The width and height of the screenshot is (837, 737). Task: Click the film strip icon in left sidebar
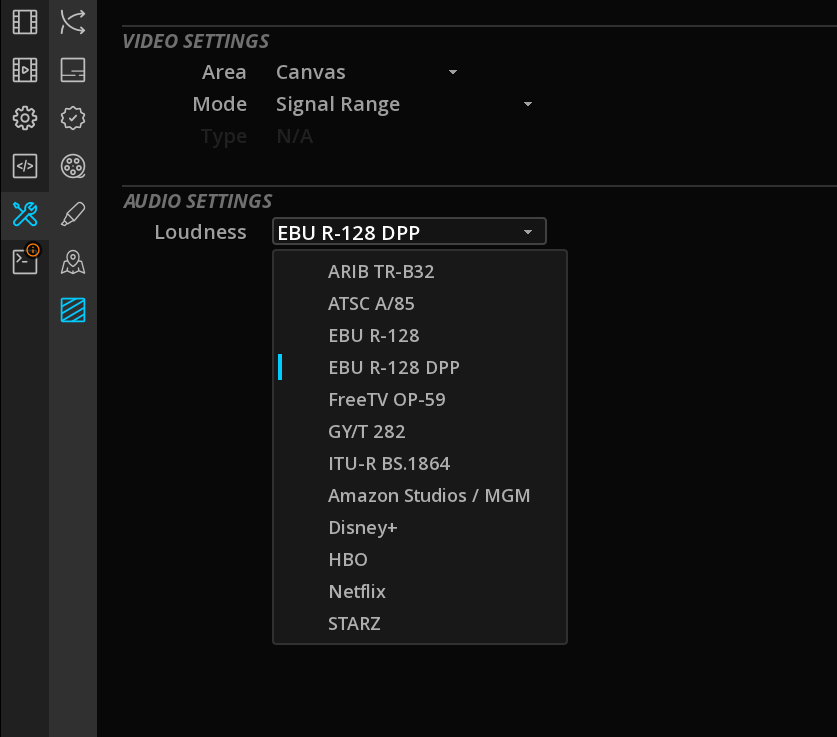(x=24, y=22)
